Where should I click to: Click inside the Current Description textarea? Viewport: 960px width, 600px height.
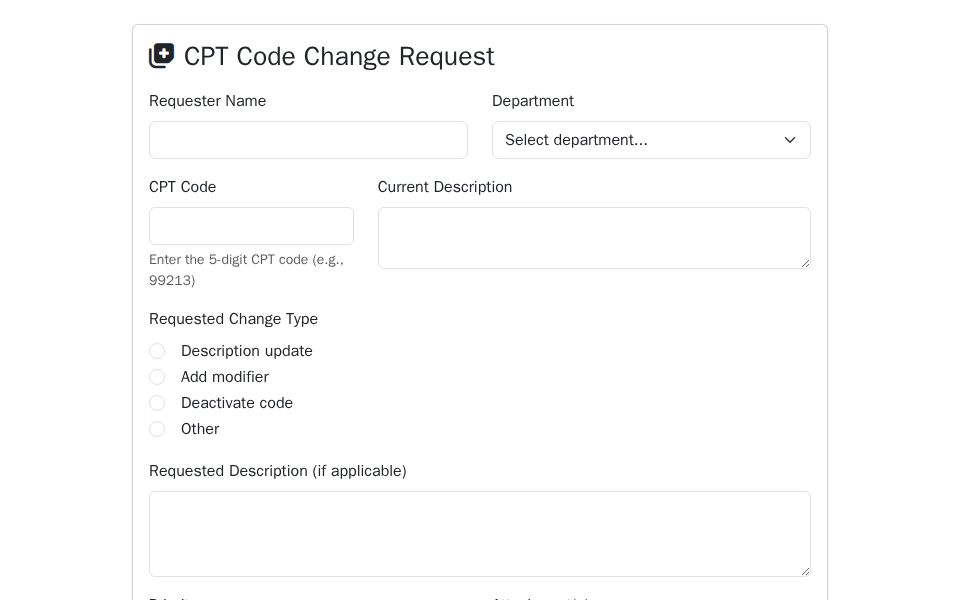[x=594, y=237]
